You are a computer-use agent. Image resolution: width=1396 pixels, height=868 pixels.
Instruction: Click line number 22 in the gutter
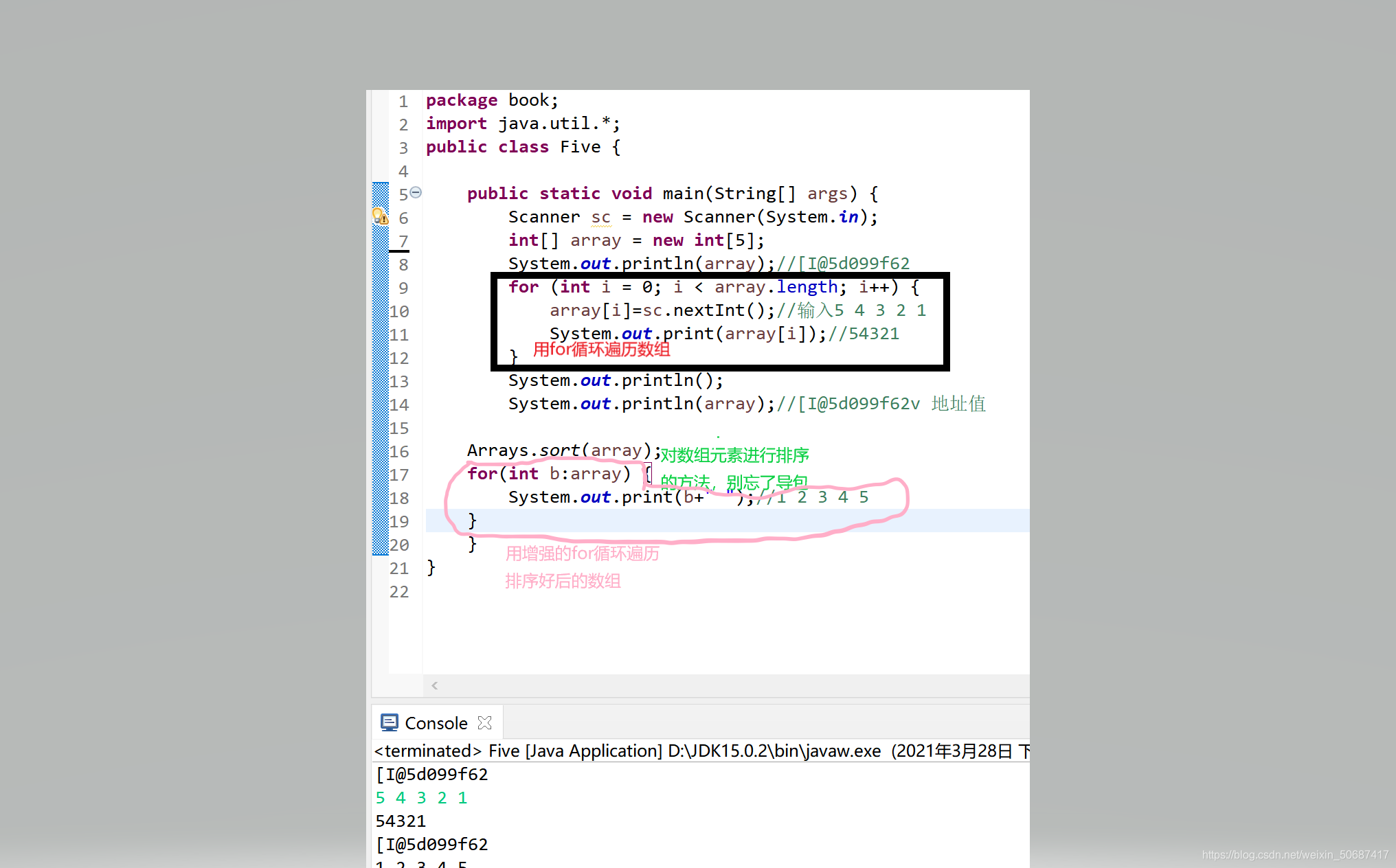[x=399, y=591]
